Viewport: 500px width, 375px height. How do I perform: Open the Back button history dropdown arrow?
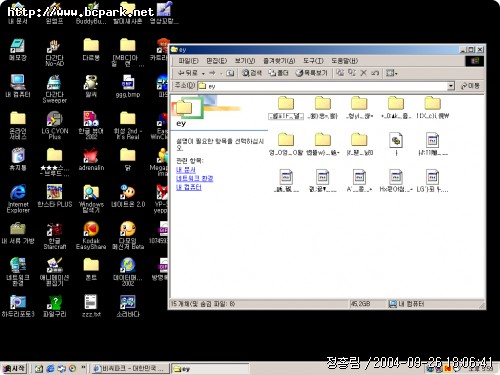[203, 73]
